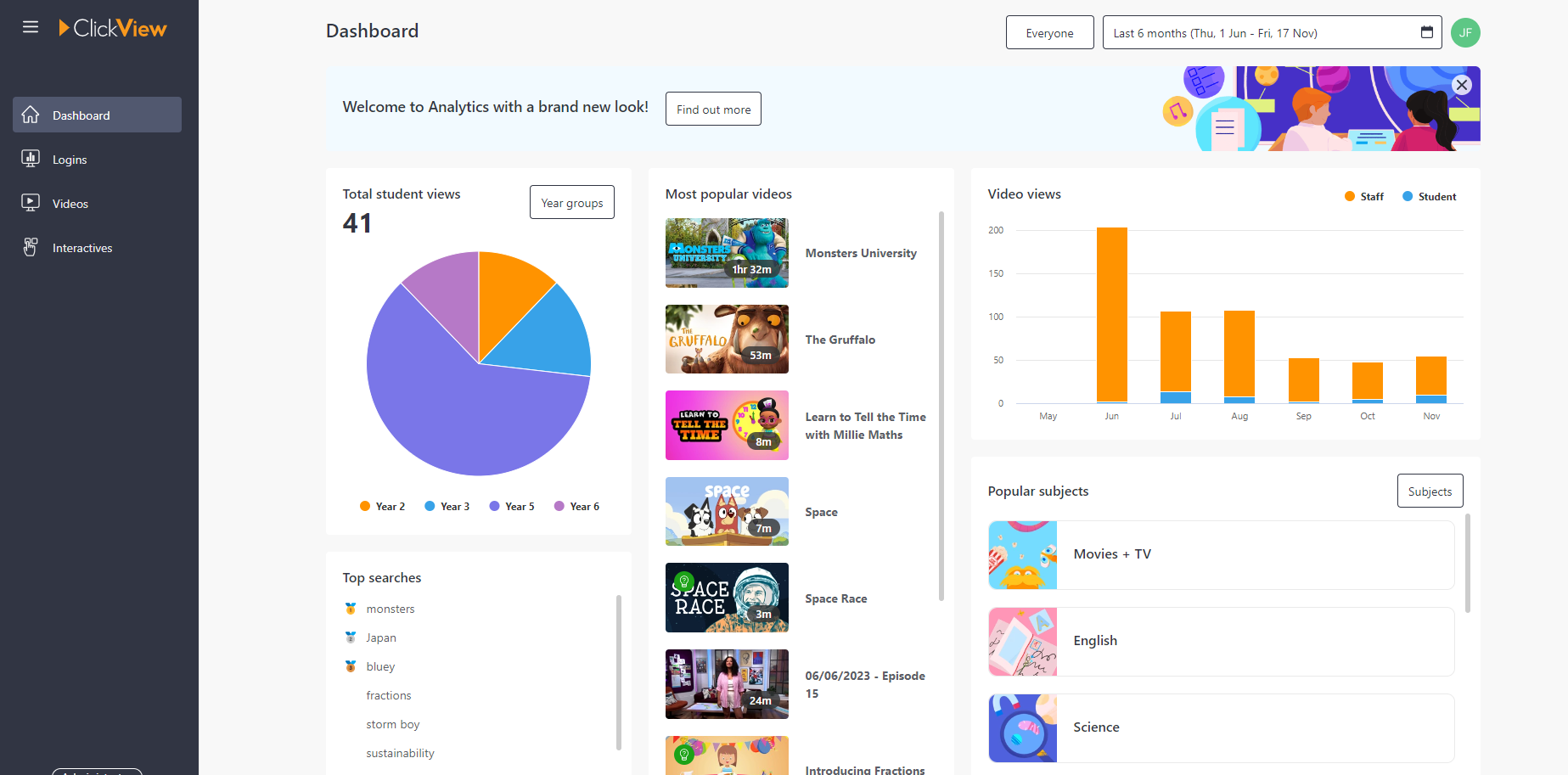This screenshot has height=775, width=1568.
Task: Open calendar icon in date range field
Action: click(1427, 32)
